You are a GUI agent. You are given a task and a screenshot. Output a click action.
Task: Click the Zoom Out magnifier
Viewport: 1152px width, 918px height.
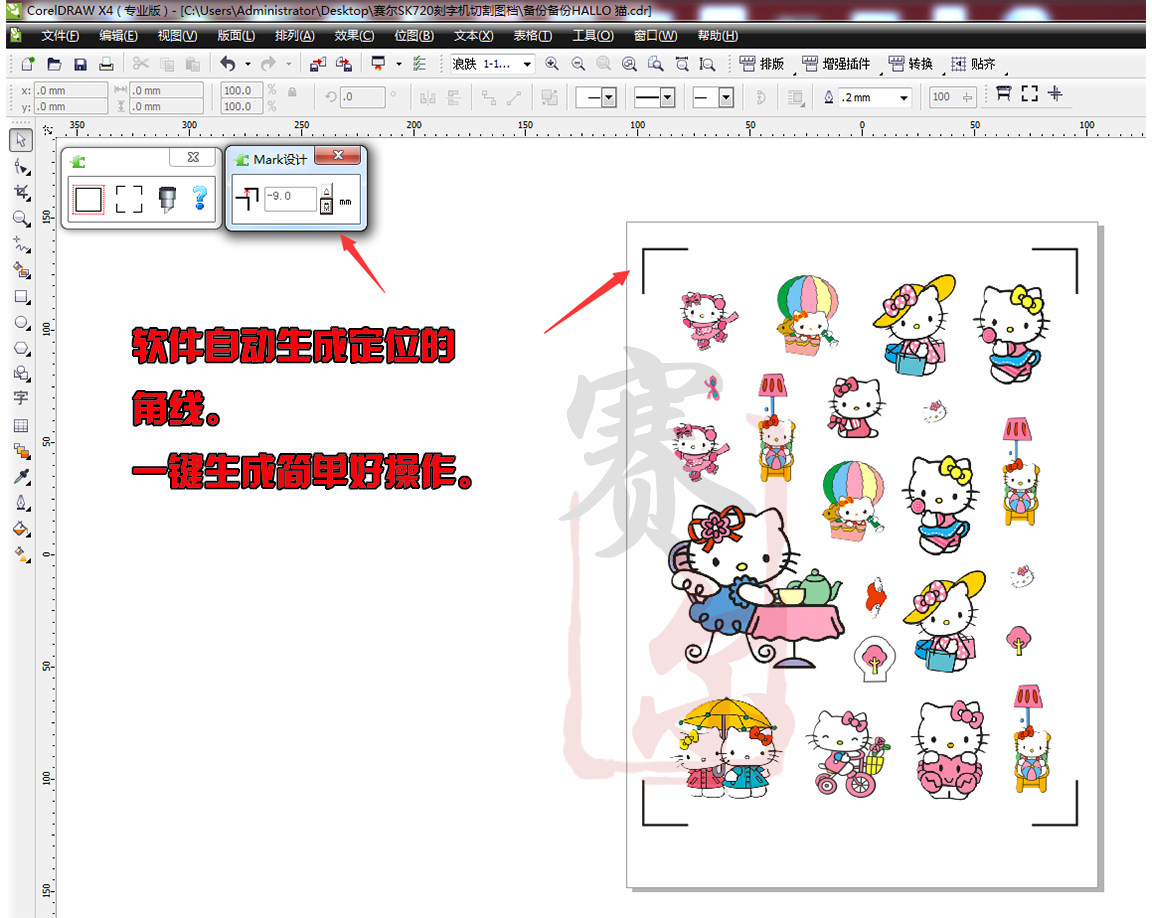578,64
